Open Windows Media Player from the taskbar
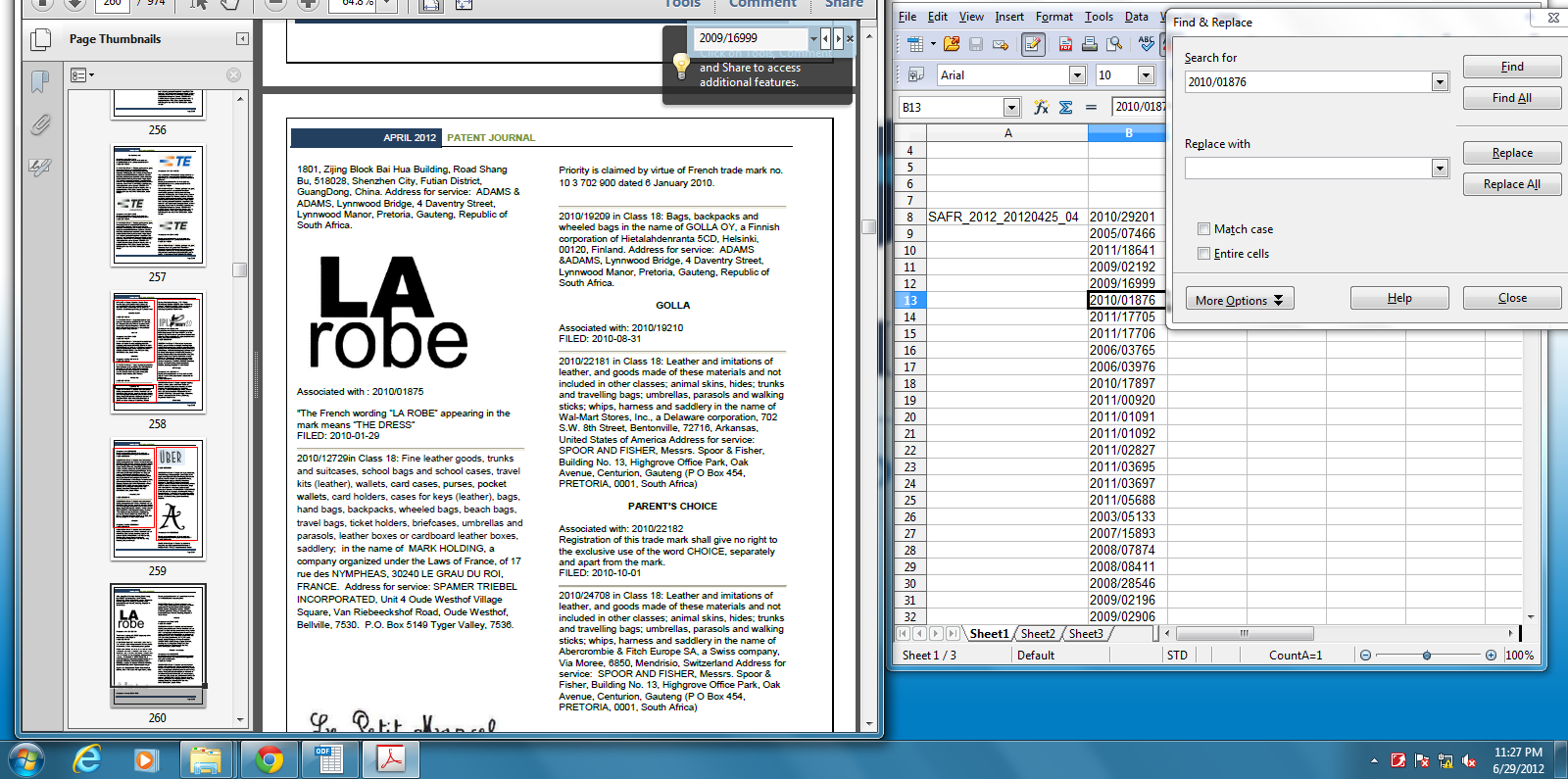 click(x=145, y=759)
